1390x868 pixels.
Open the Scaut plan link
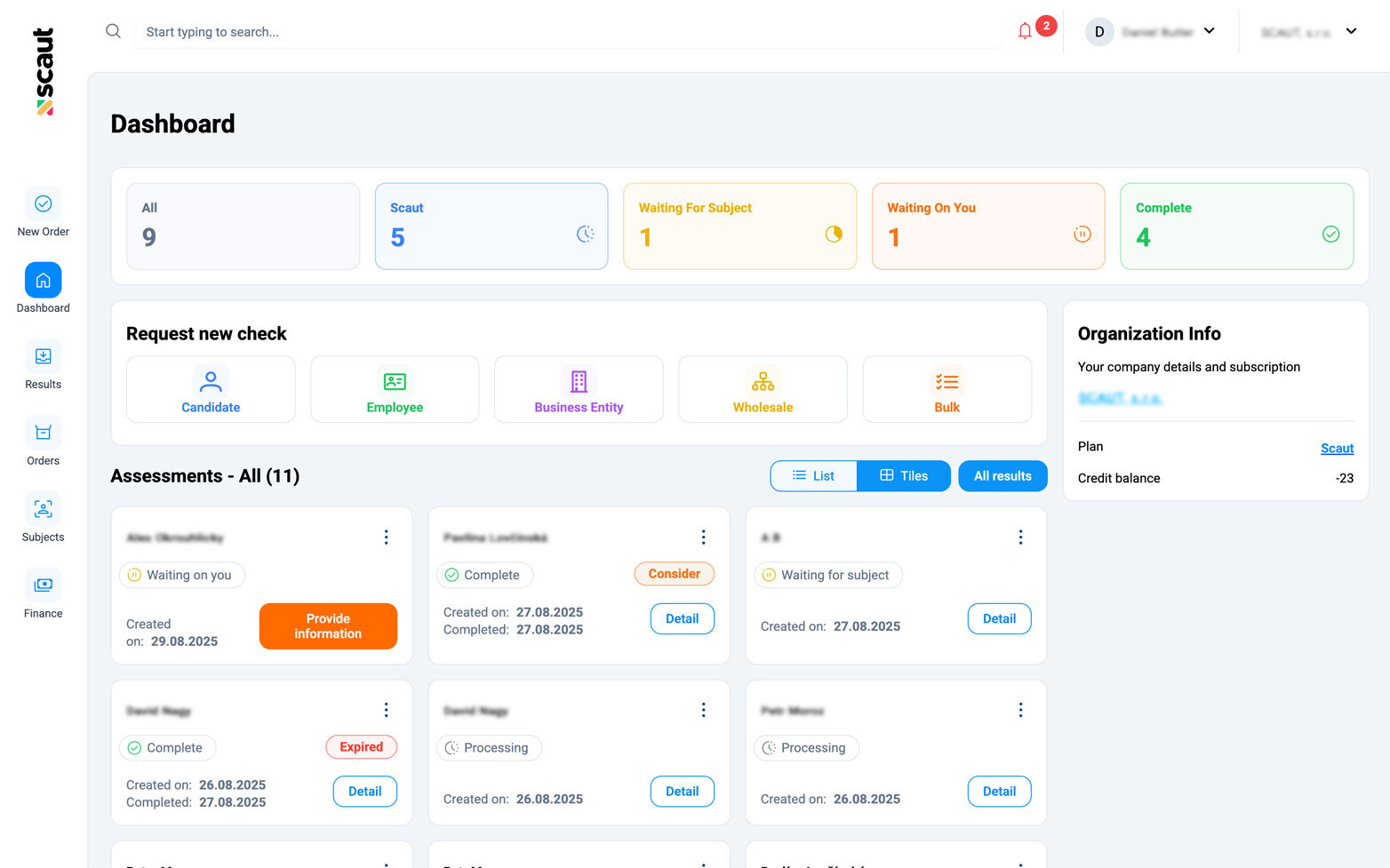click(1337, 449)
